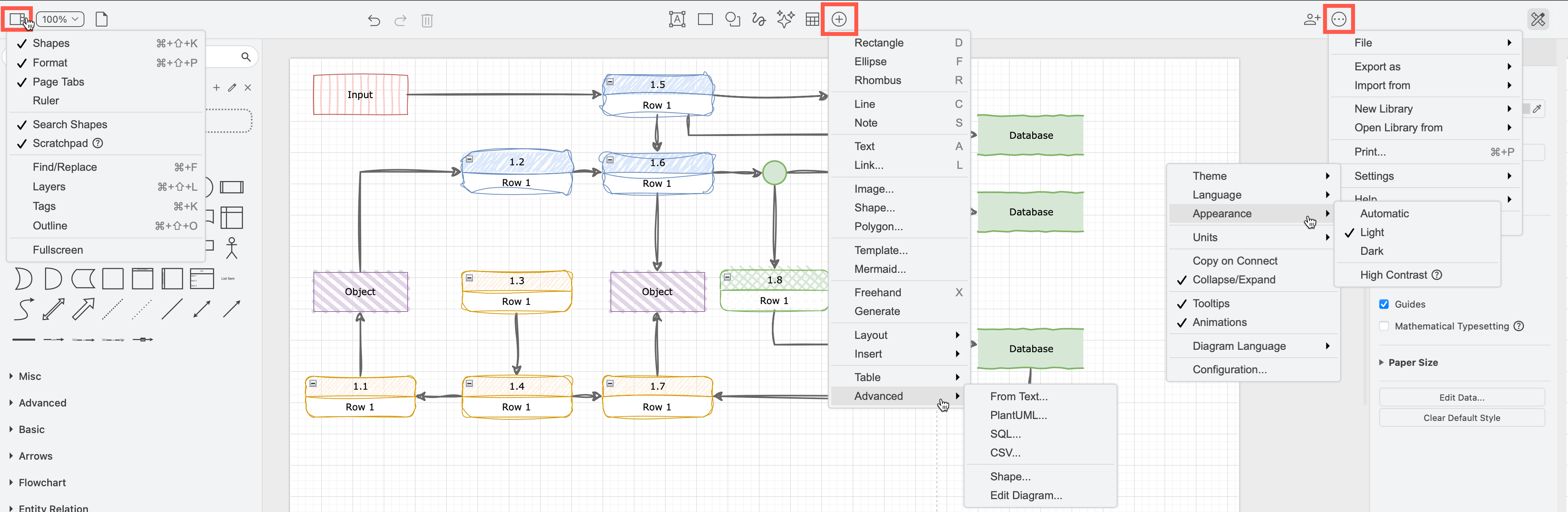Screen dimensions: 1568x512
Task: Enable the Ruler option
Action: (105, 100)
